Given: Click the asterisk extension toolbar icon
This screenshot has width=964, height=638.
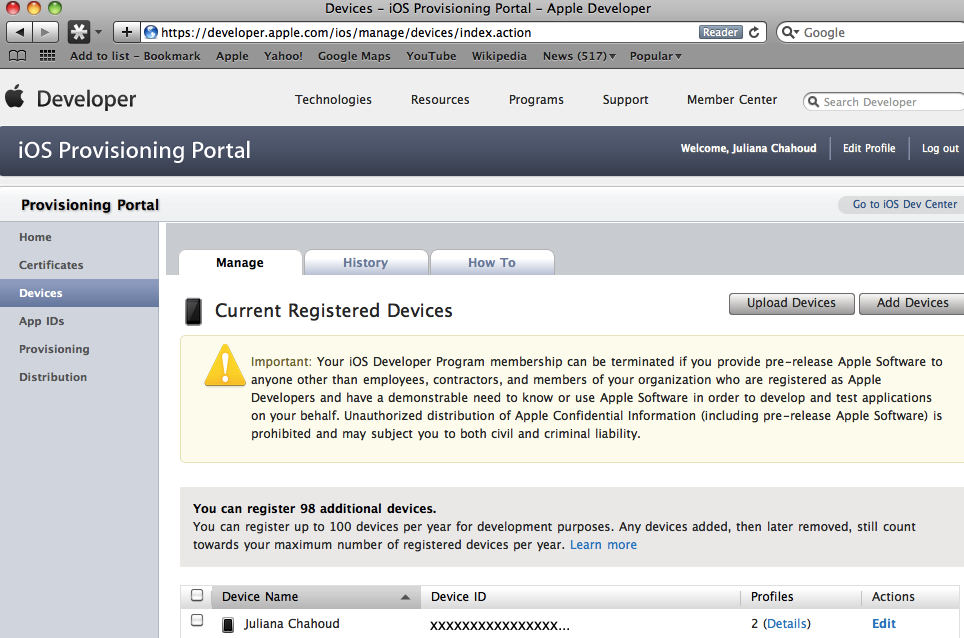Looking at the screenshot, I should [78, 32].
